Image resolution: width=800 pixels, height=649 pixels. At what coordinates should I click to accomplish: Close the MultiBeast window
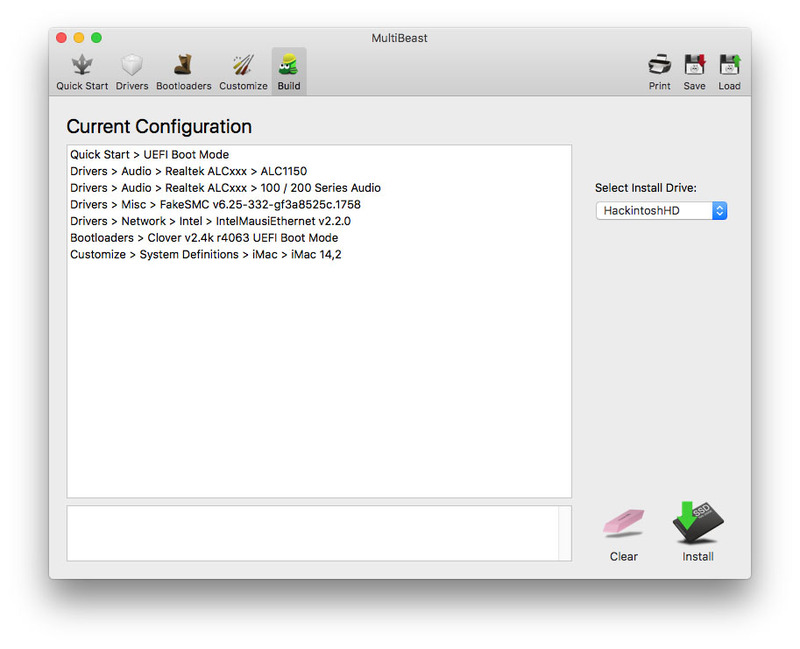pos(61,38)
